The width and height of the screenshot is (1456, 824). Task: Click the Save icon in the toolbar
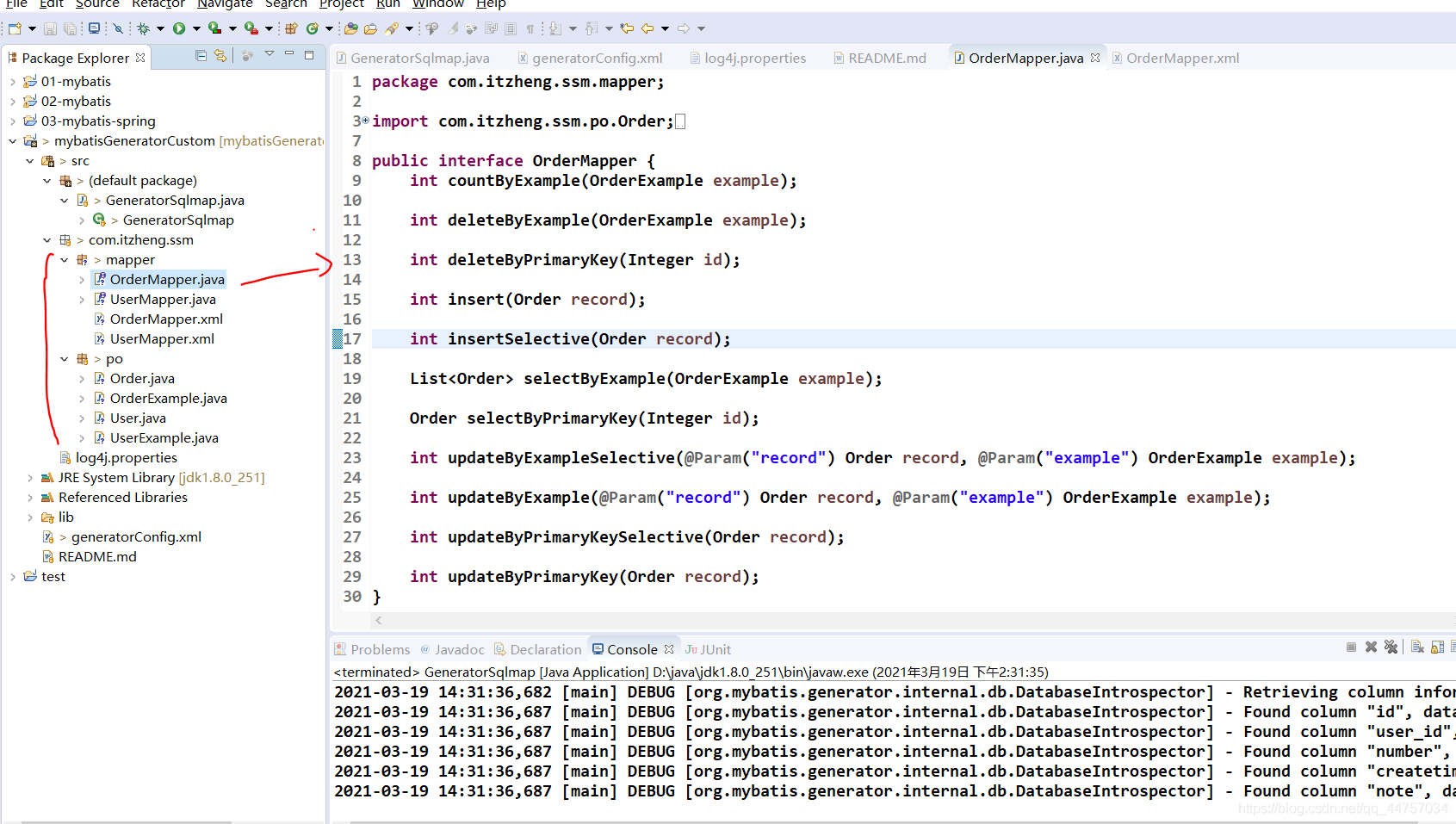[x=50, y=28]
